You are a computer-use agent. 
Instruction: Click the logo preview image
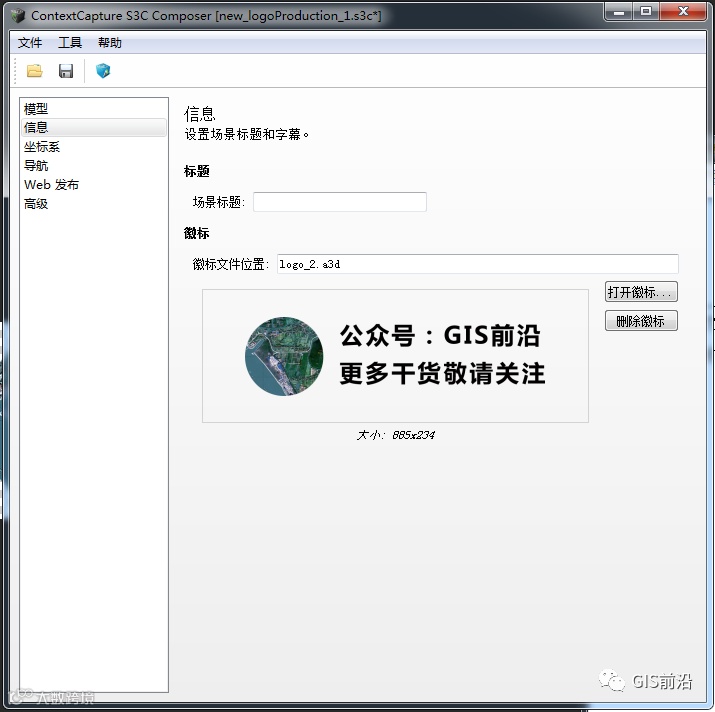coord(395,356)
